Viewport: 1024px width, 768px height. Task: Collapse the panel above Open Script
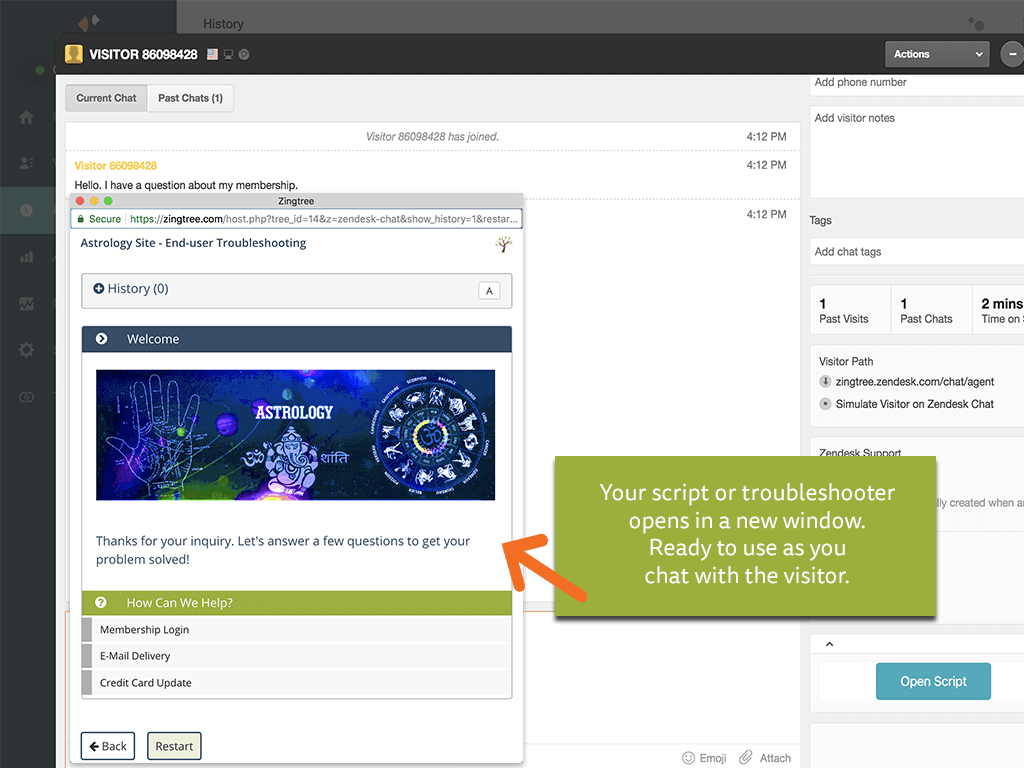(829, 644)
